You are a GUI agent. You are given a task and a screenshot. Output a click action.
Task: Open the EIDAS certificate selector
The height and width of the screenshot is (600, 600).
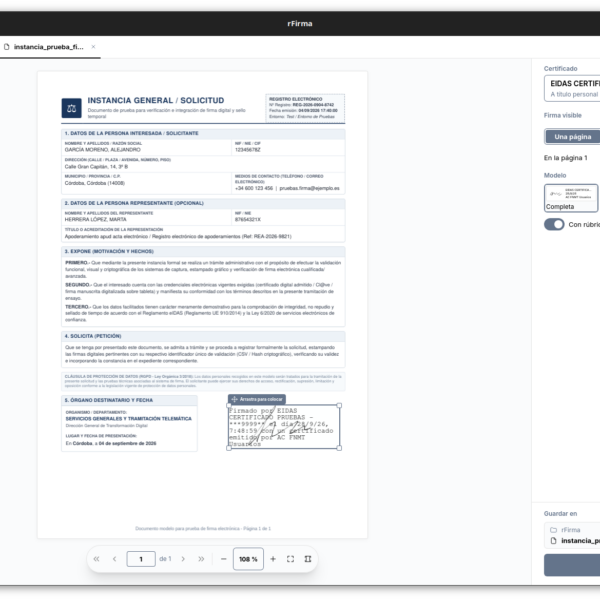click(x=572, y=88)
